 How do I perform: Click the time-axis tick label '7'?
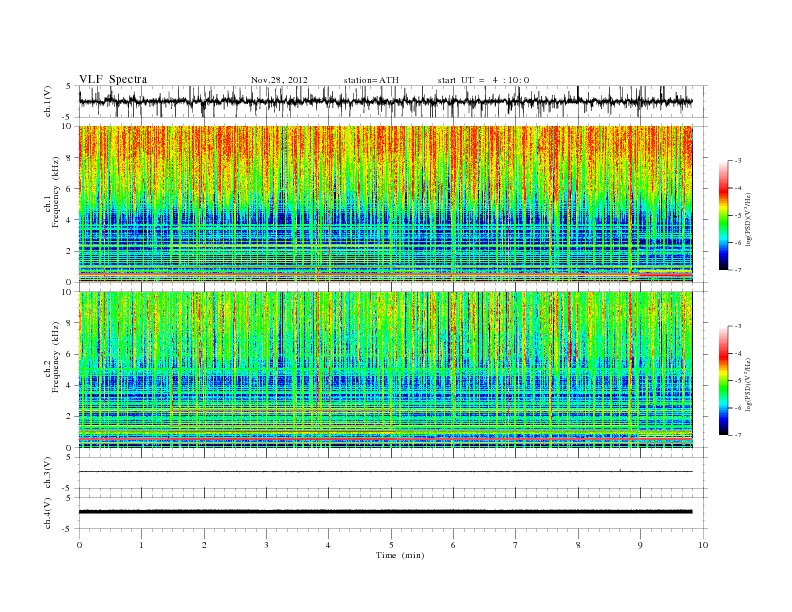pos(516,545)
